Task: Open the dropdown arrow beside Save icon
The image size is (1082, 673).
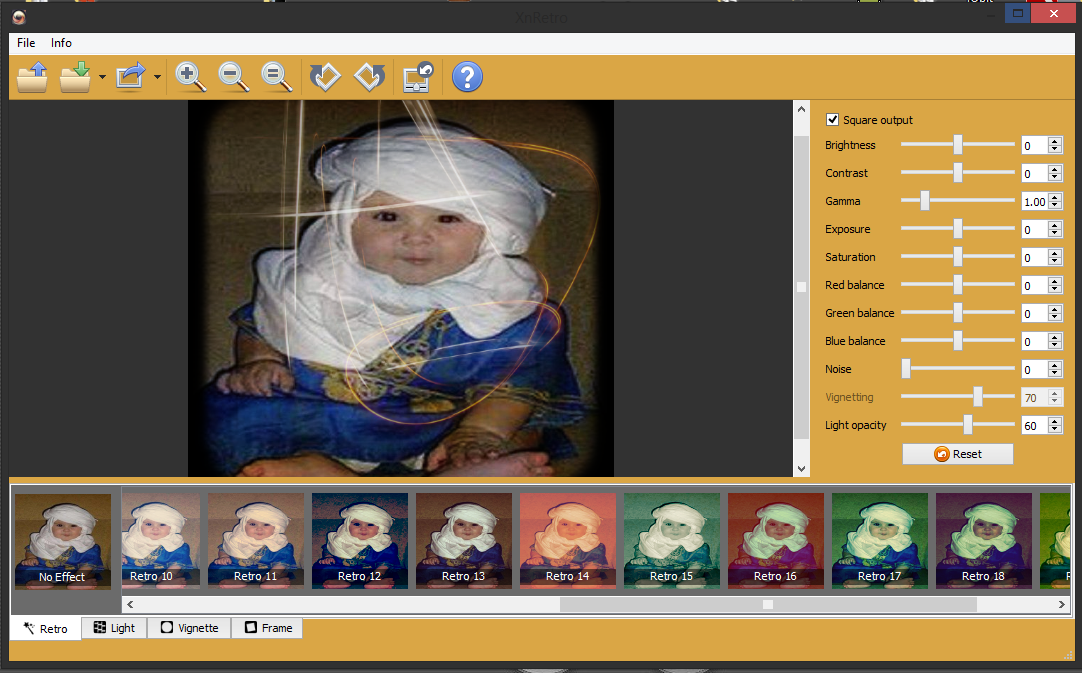Action: [102, 78]
